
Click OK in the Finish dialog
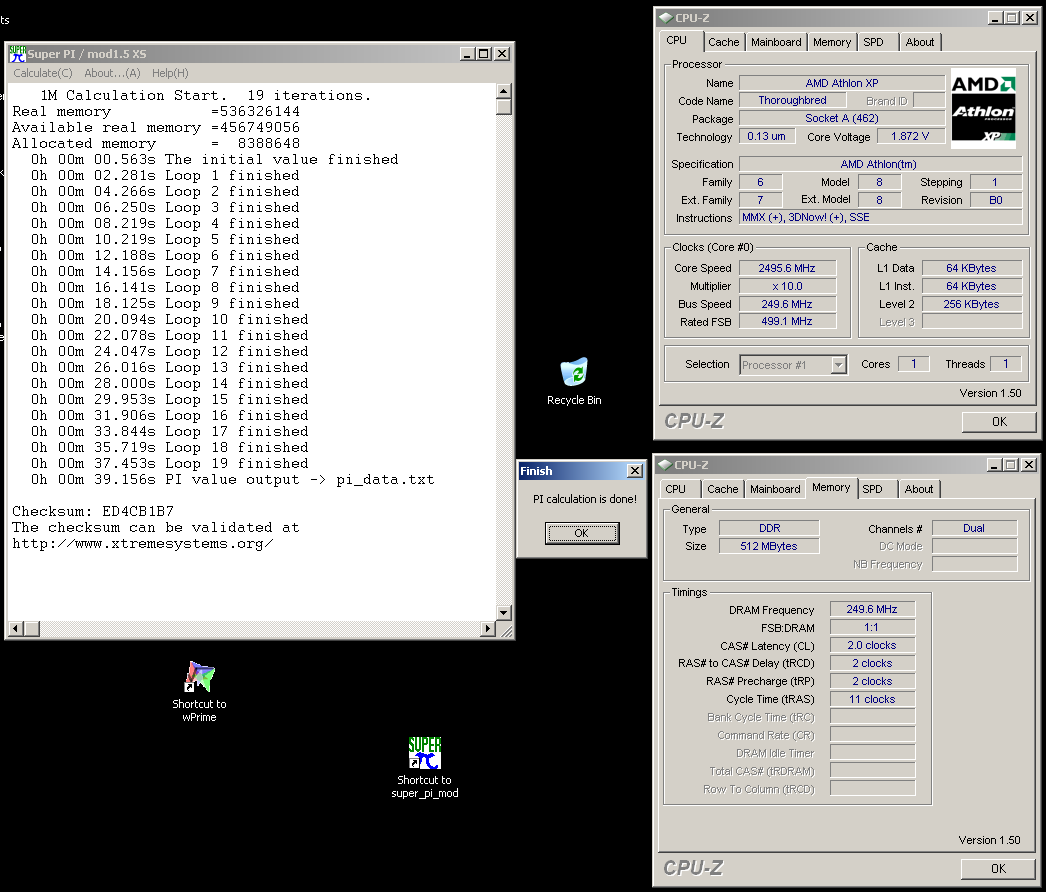(x=582, y=533)
